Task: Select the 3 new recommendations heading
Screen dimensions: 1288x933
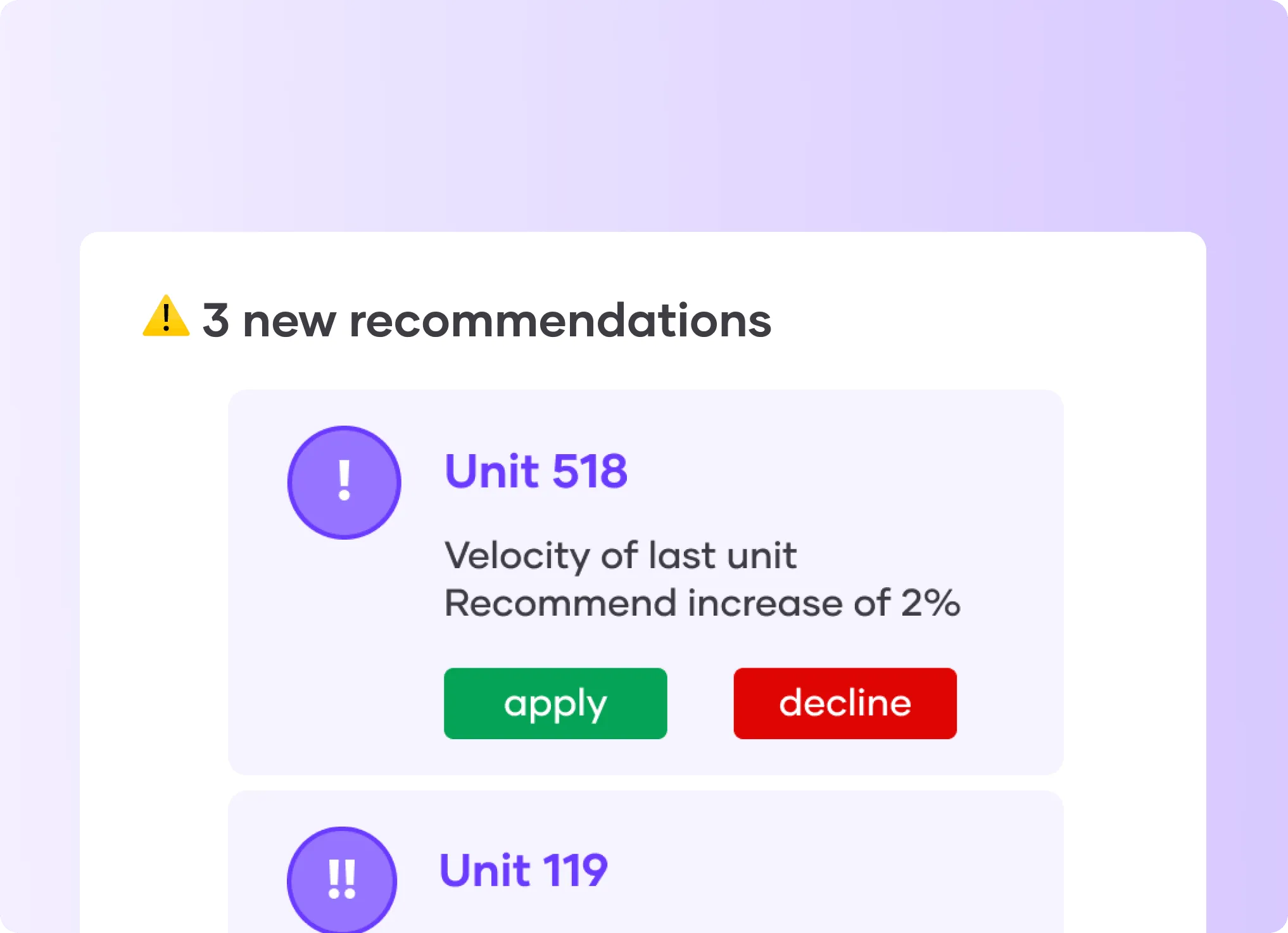Action: click(x=487, y=320)
